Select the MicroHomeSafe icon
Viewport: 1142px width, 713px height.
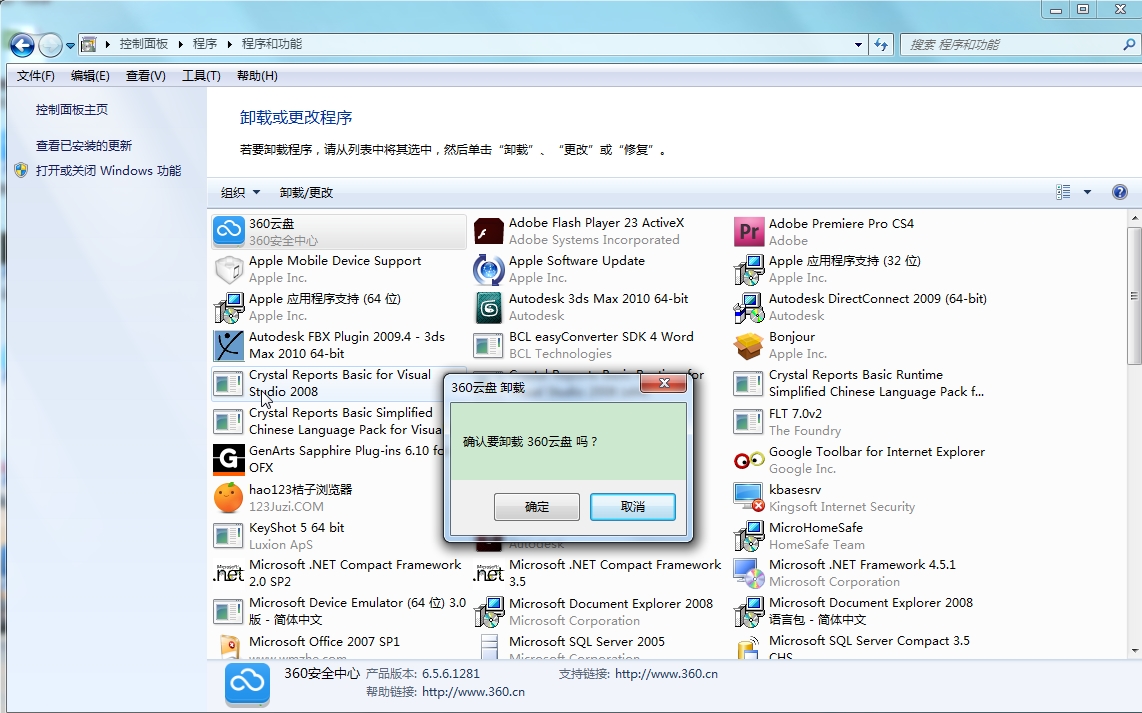749,535
